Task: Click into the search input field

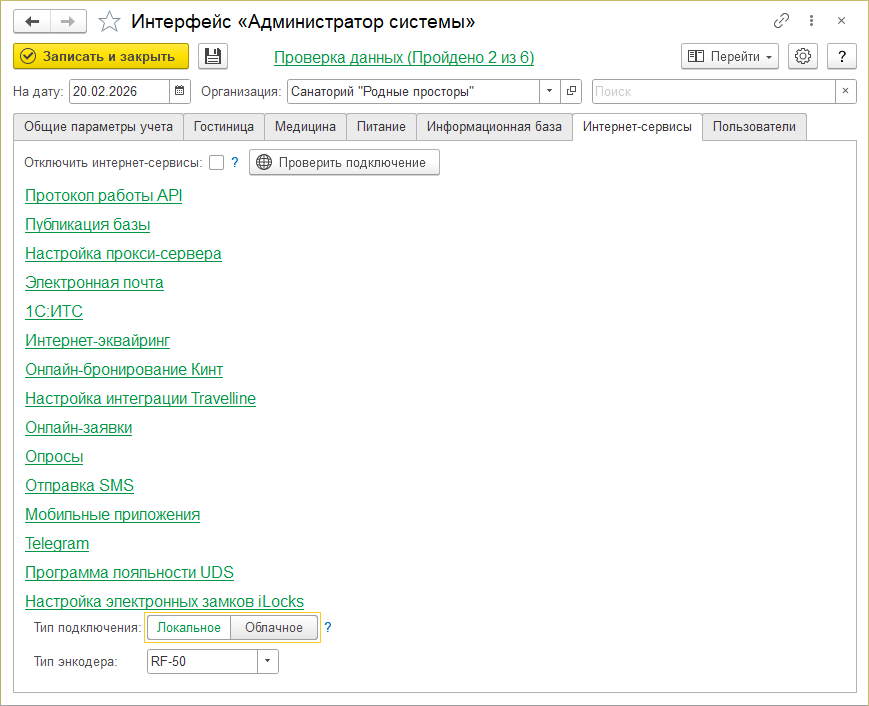Action: (x=712, y=92)
